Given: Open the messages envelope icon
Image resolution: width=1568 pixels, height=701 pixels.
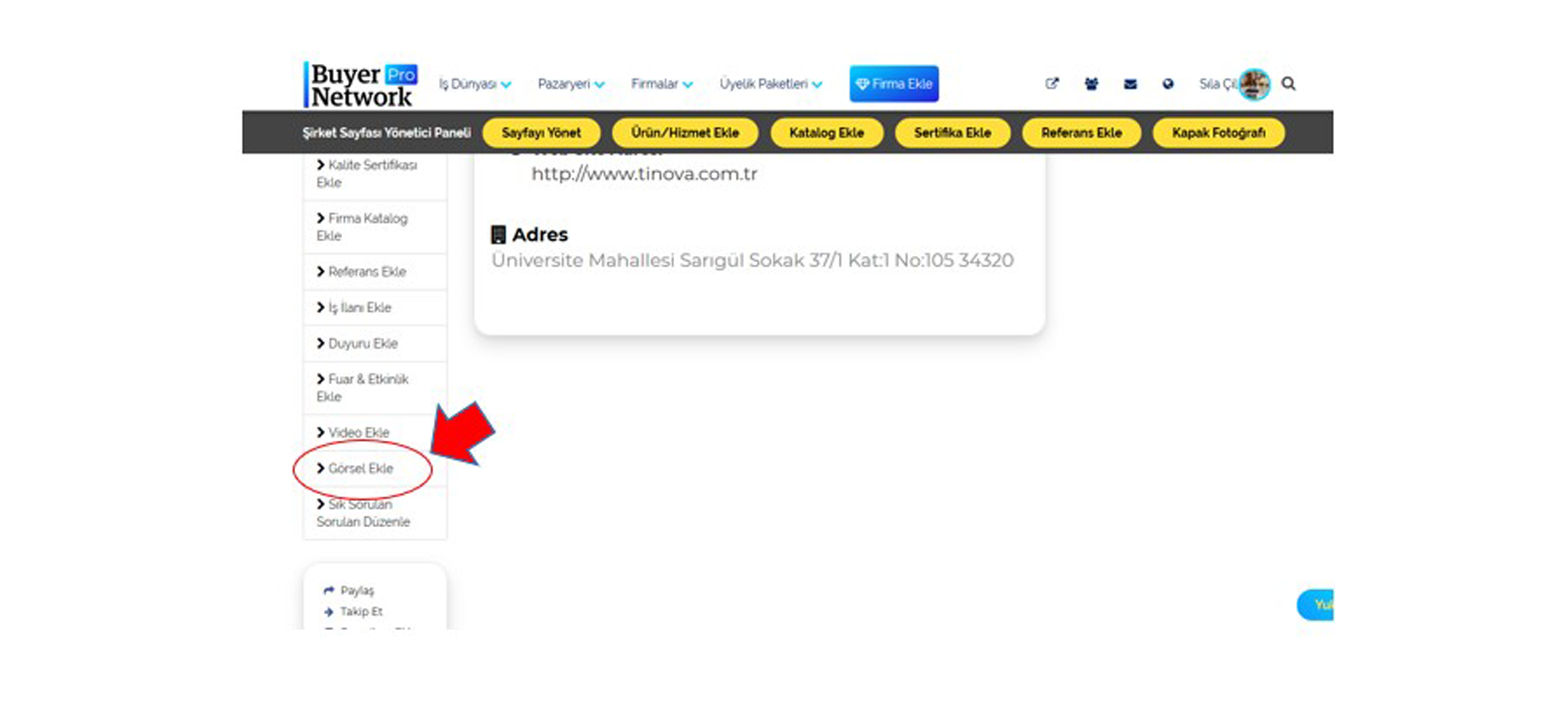Looking at the screenshot, I should pyautogui.click(x=1130, y=83).
